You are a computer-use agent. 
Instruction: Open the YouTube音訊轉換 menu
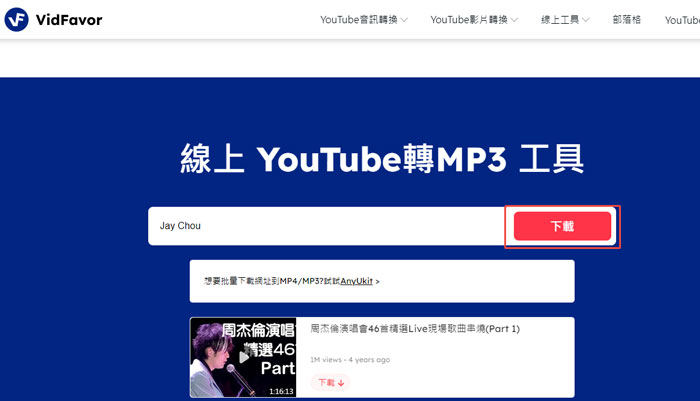point(358,20)
